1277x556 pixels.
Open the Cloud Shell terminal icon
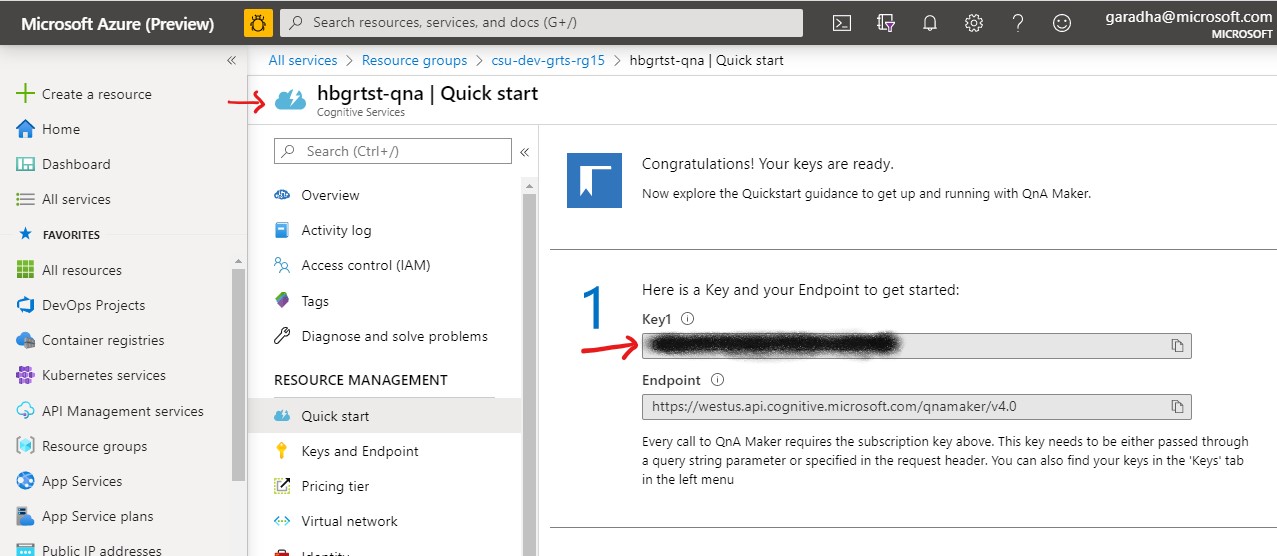pyautogui.click(x=842, y=23)
